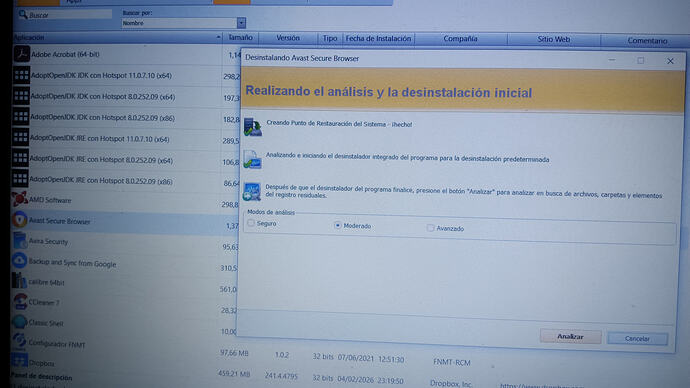The width and height of the screenshot is (690, 388).
Task: Select the Configurador FNMT row text
Action: [x=56, y=343]
